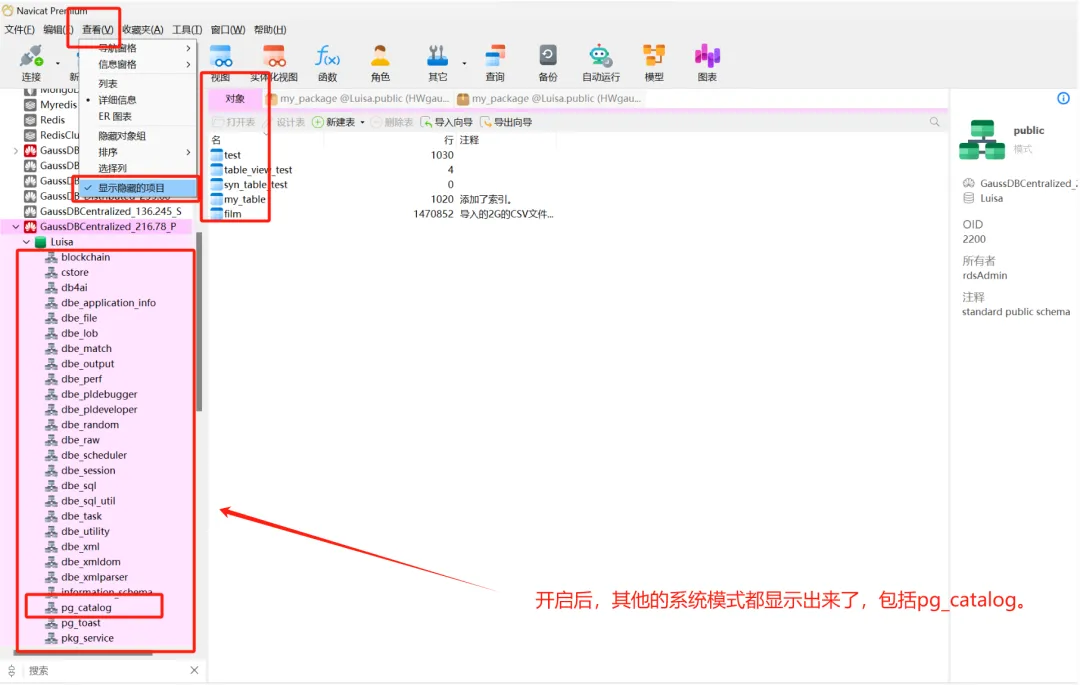Expand the 导航窗格 submenu arrow
Screen dimensions: 1080x685
[x=188, y=48]
